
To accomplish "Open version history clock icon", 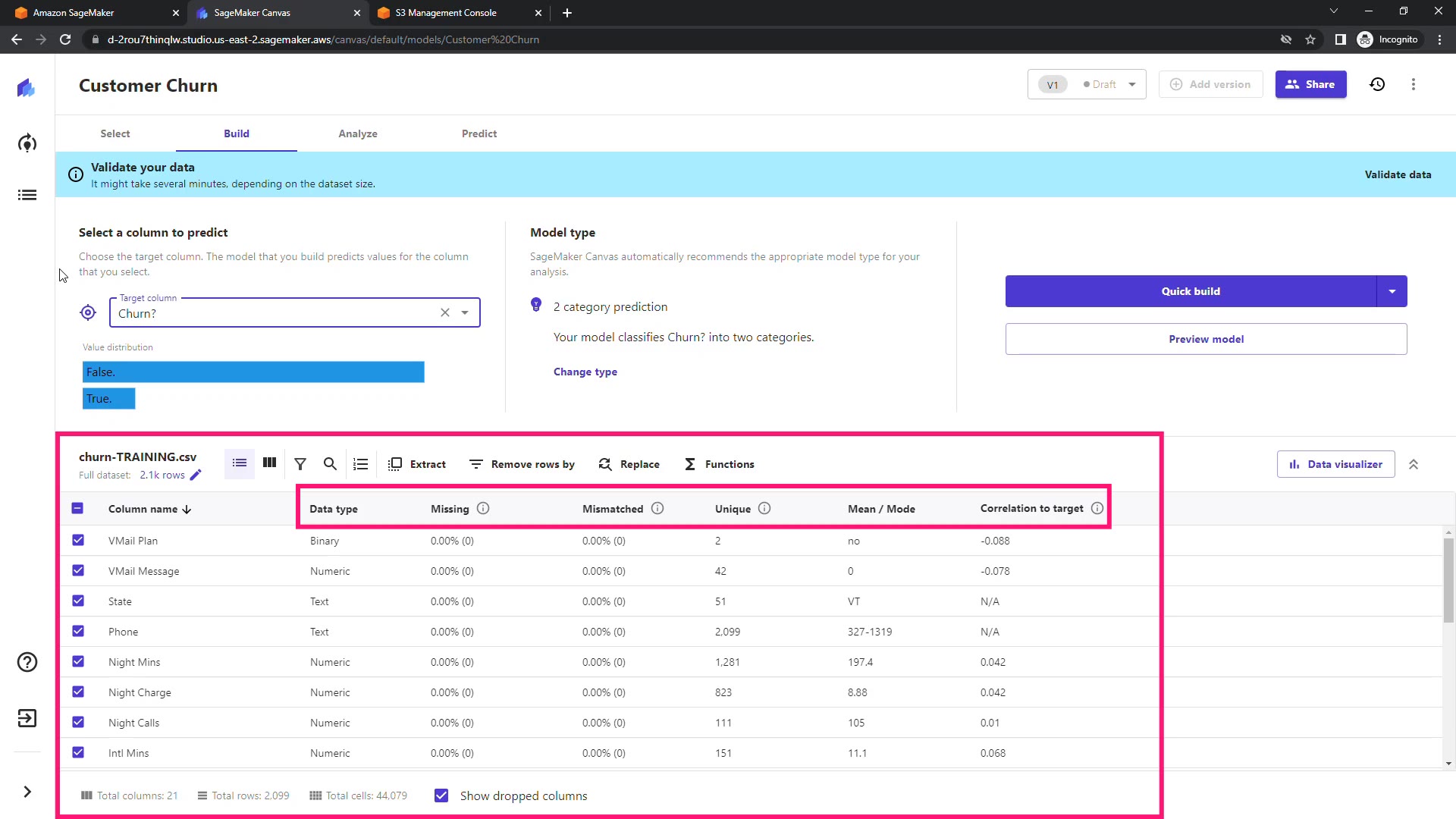I will click(1377, 84).
